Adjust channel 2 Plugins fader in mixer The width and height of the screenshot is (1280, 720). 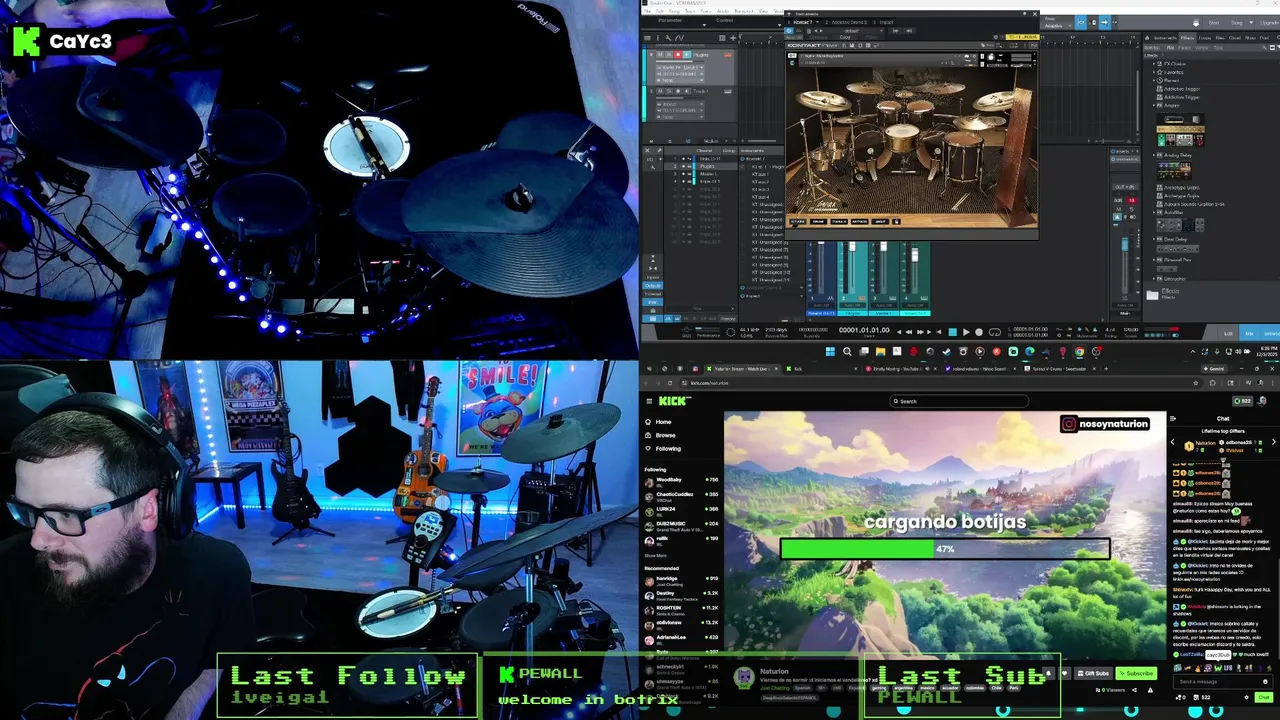pyautogui.click(x=852, y=246)
